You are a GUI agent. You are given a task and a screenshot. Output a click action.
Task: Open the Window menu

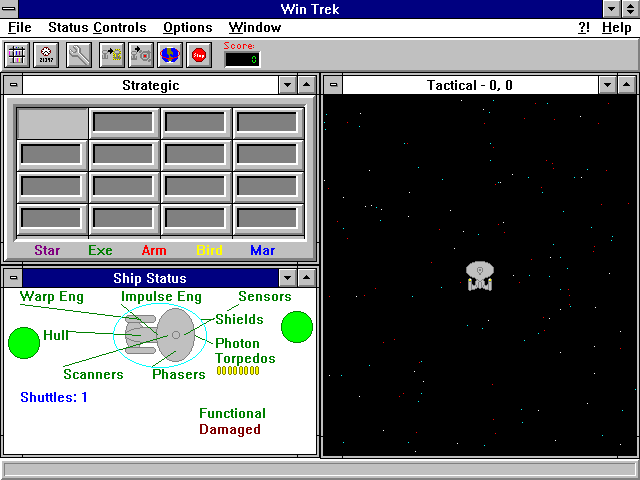[255, 28]
